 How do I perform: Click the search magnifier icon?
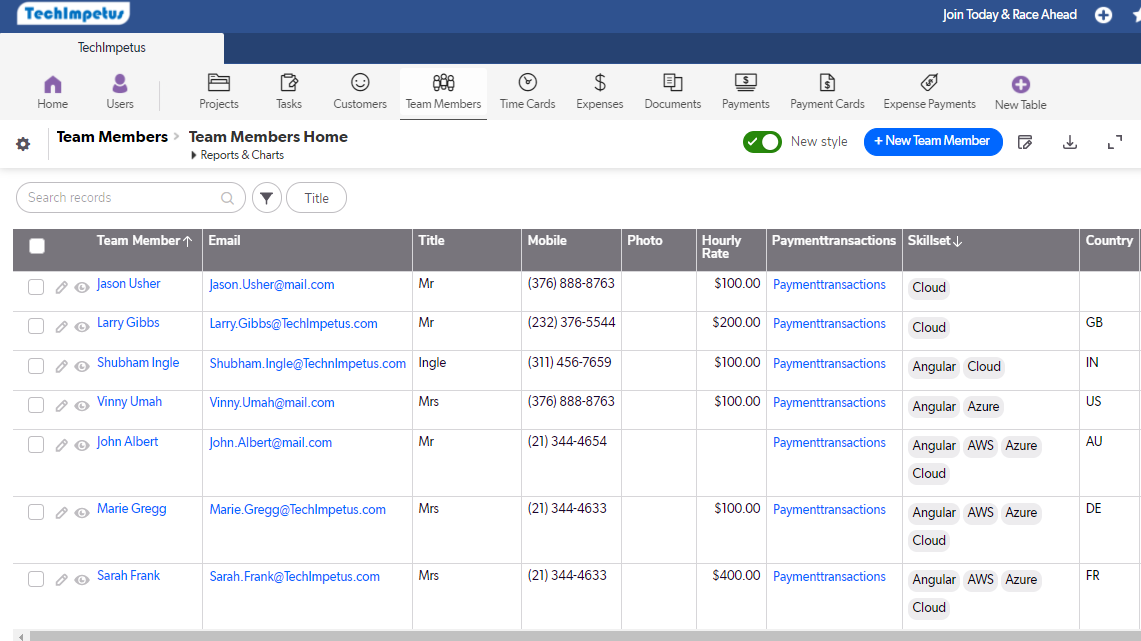pyautogui.click(x=228, y=198)
